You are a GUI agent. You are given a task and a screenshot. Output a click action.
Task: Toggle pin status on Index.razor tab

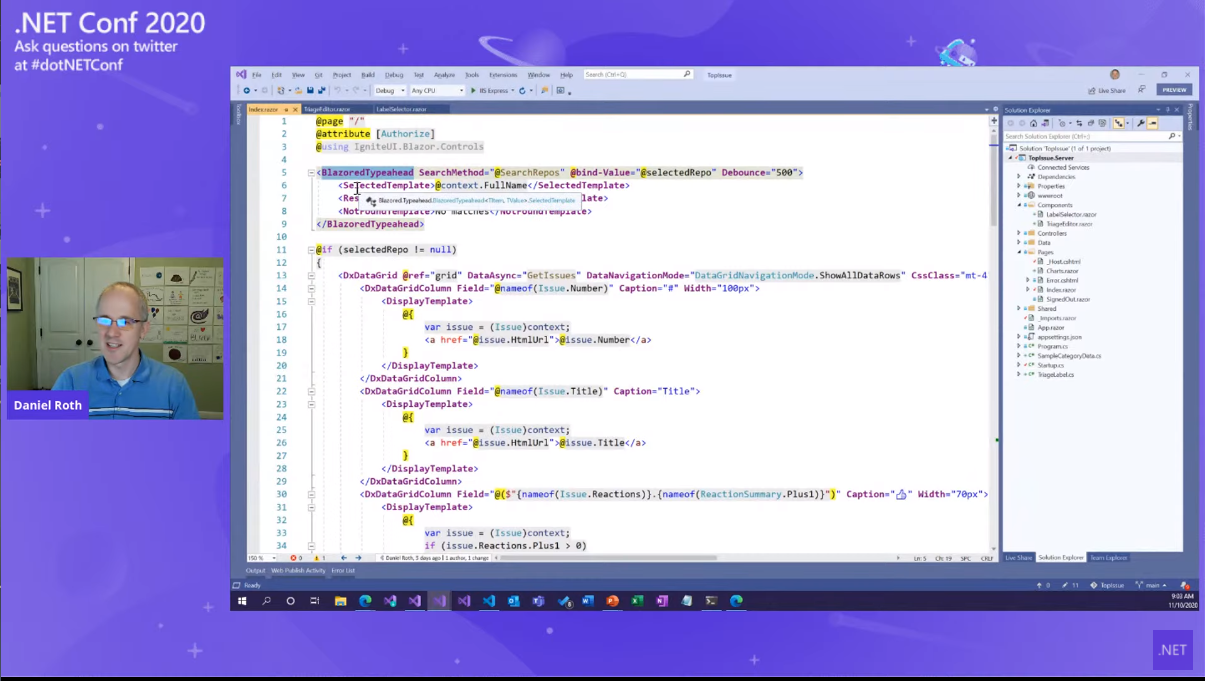pos(286,109)
